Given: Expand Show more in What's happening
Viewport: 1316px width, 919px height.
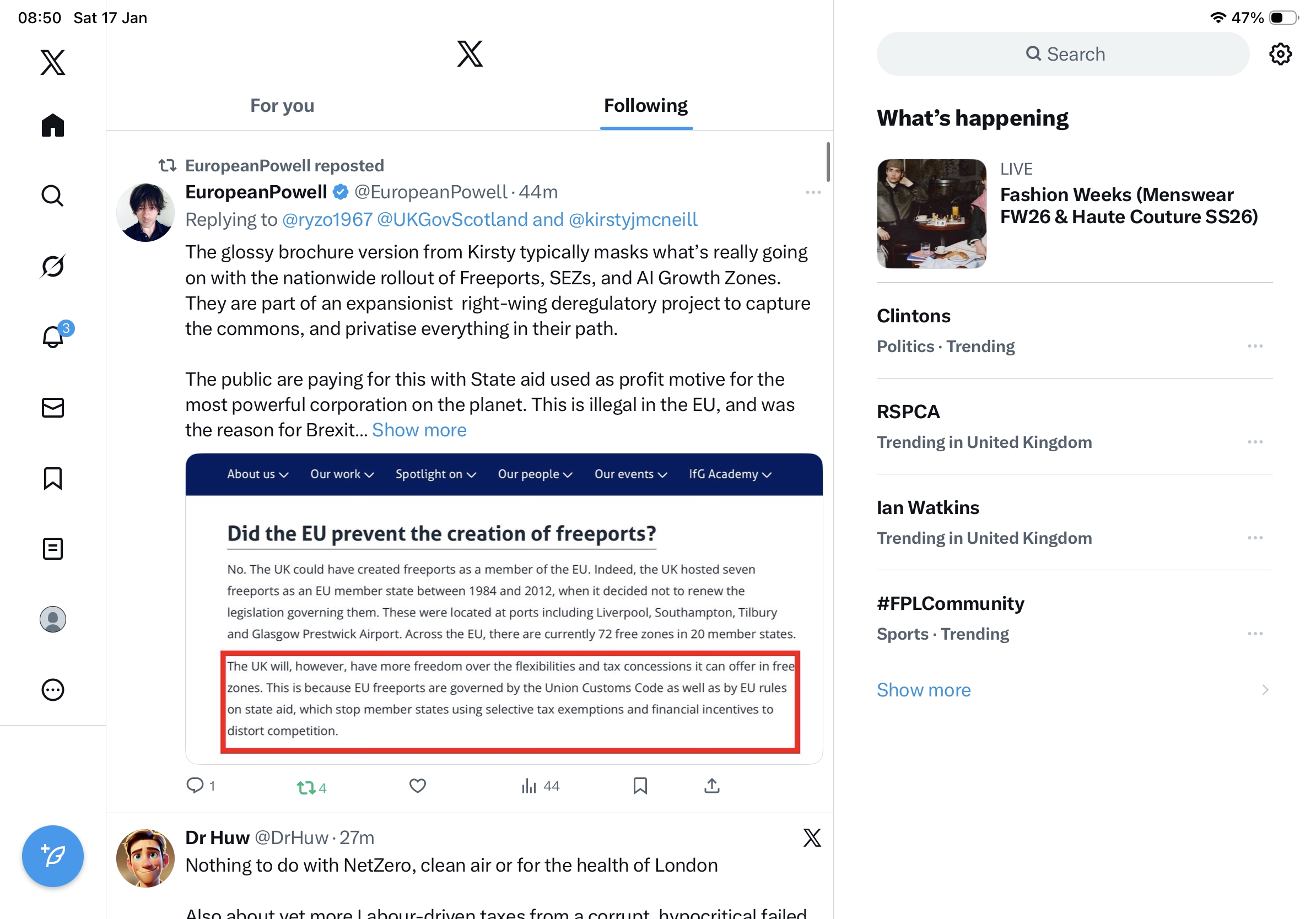Looking at the screenshot, I should 924,689.
